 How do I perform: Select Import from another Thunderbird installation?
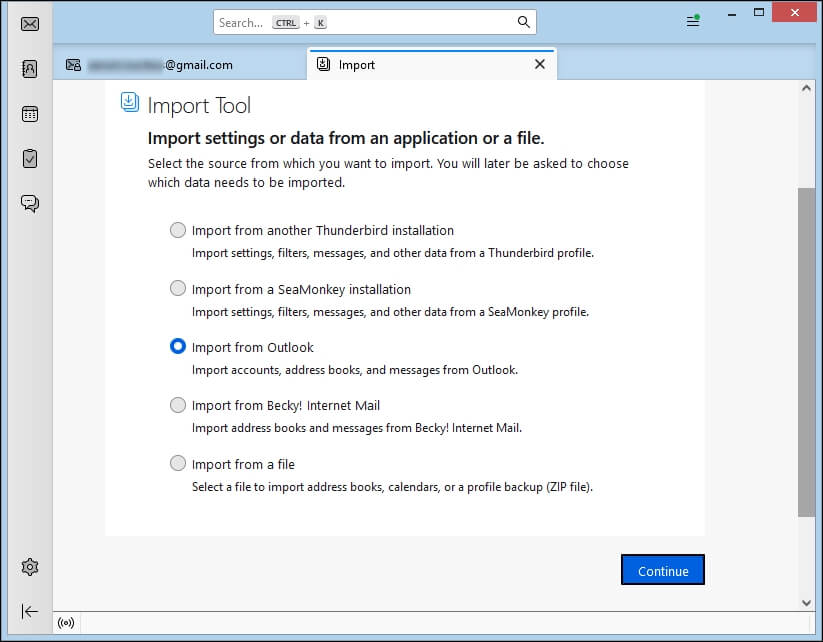(x=178, y=230)
